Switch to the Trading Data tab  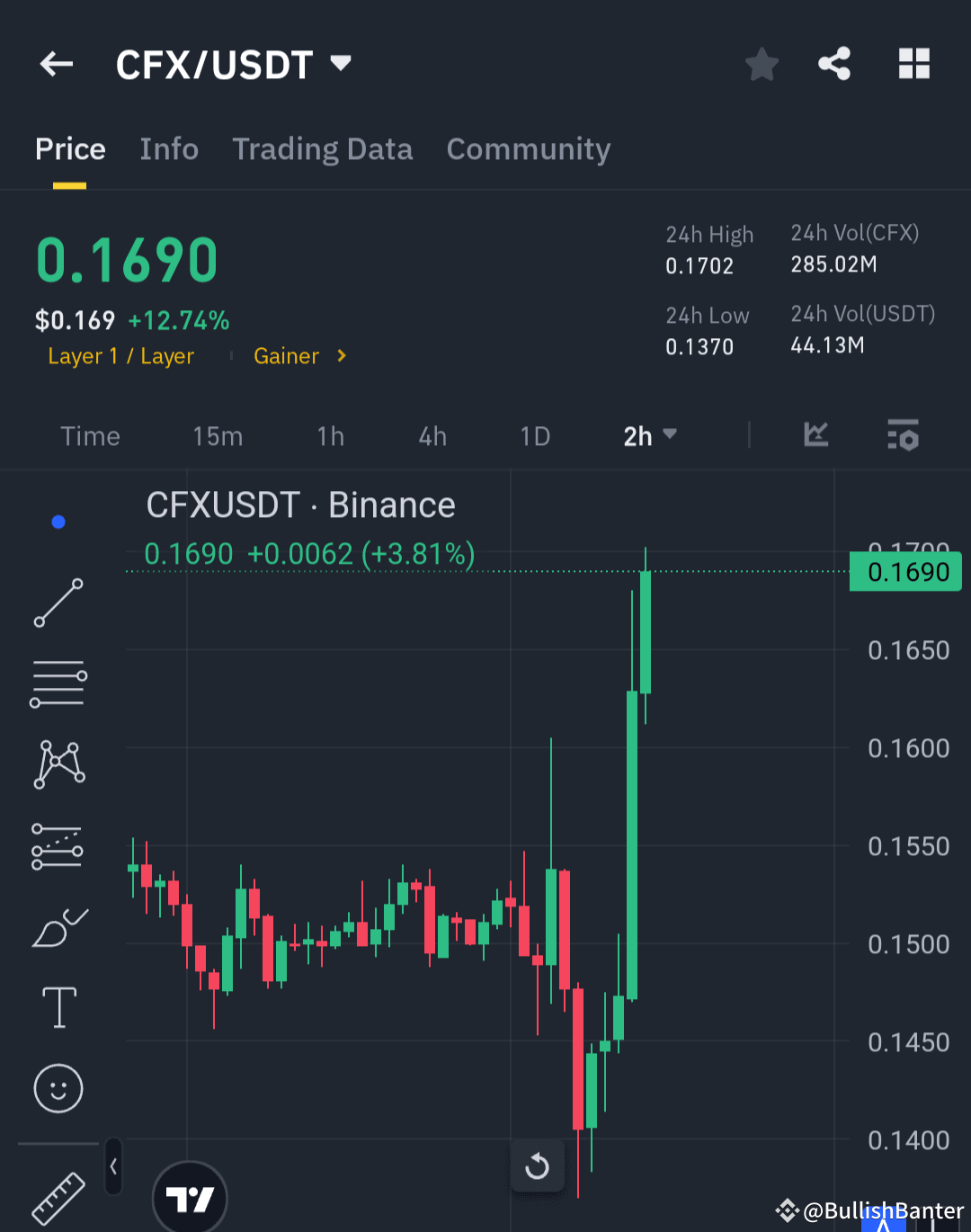click(x=322, y=148)
